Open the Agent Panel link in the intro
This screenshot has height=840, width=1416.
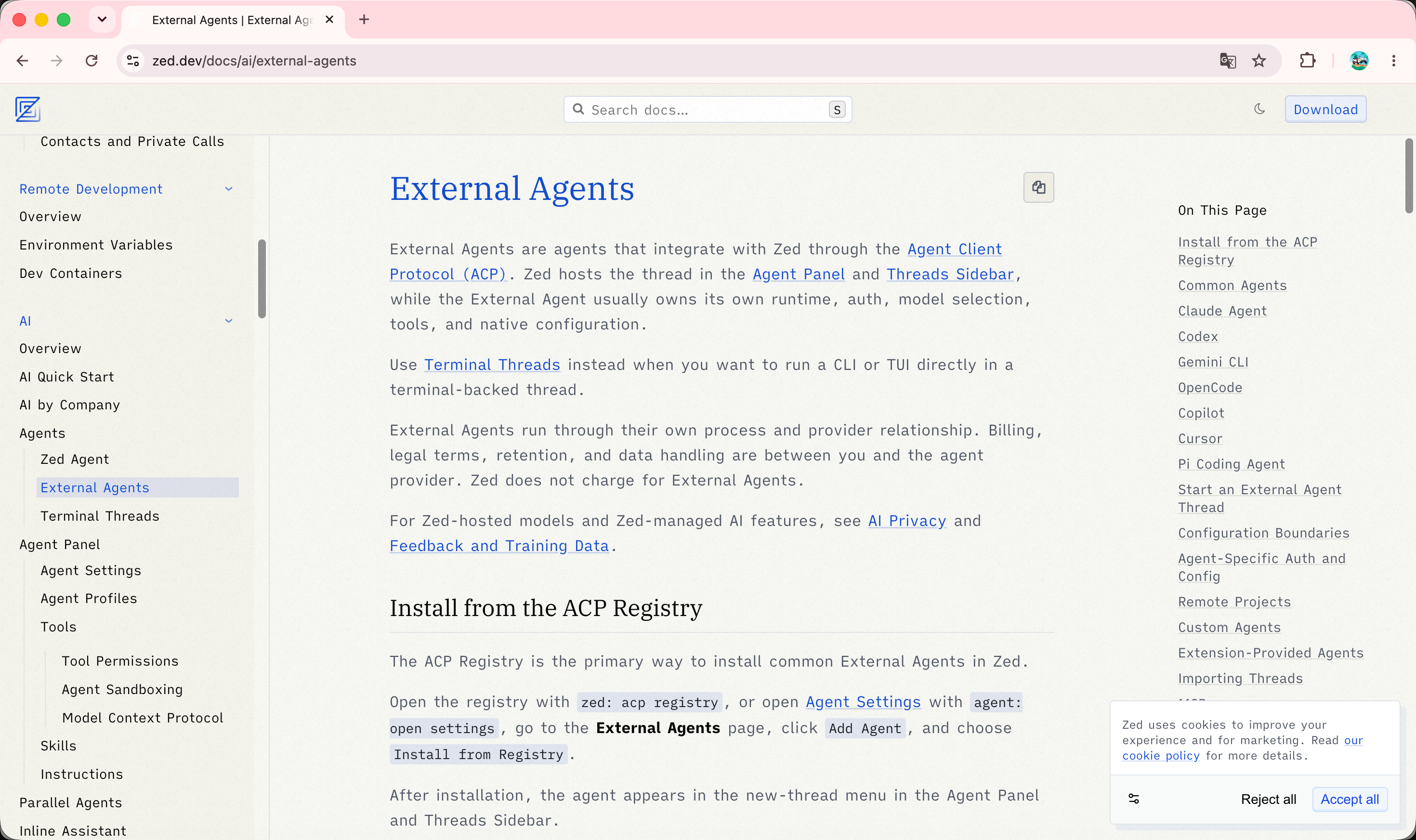[799, 274]
